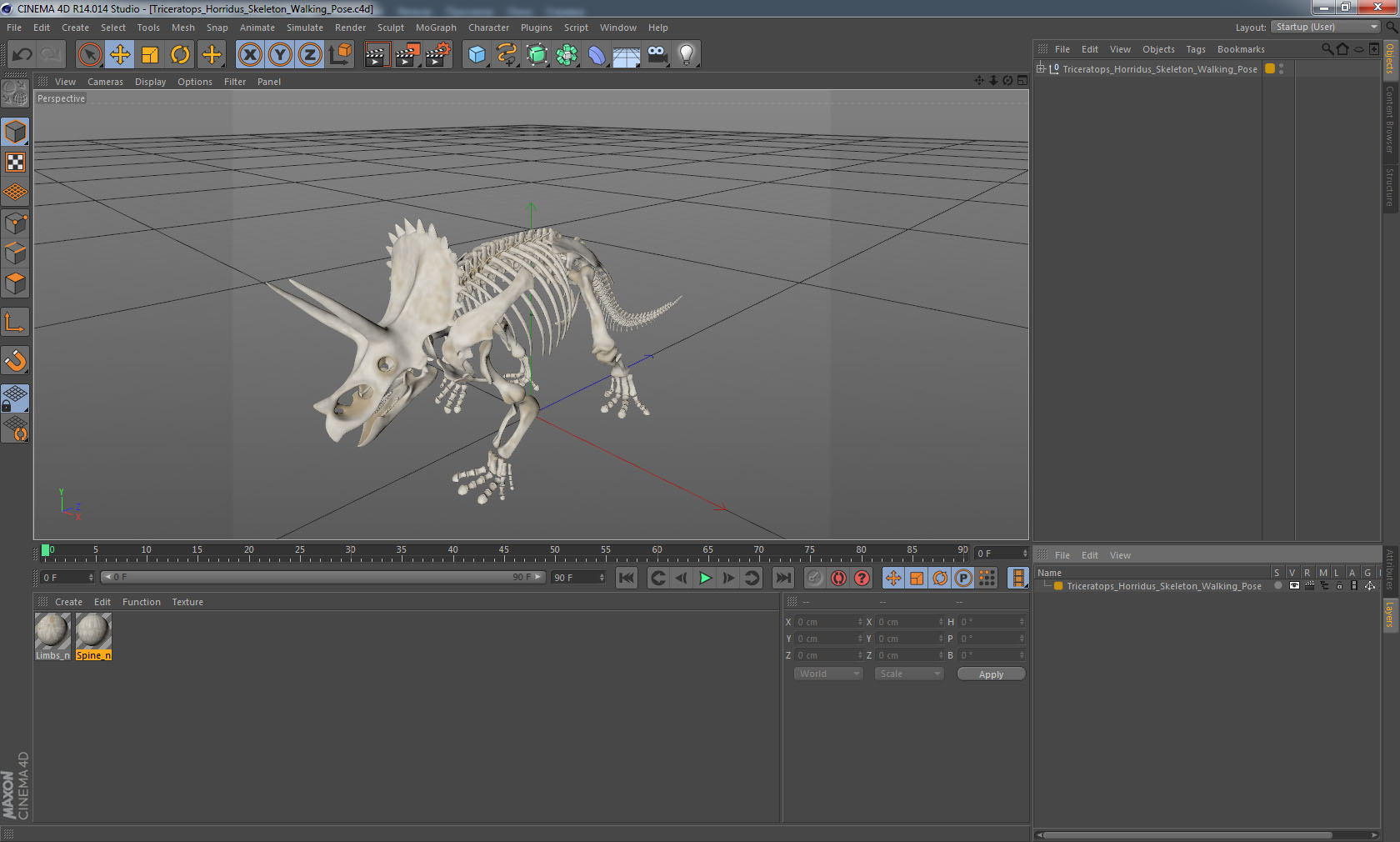Viewport: 1400px width, 842px height.
Task: Switch coordinate system icon
Action: 340,55
